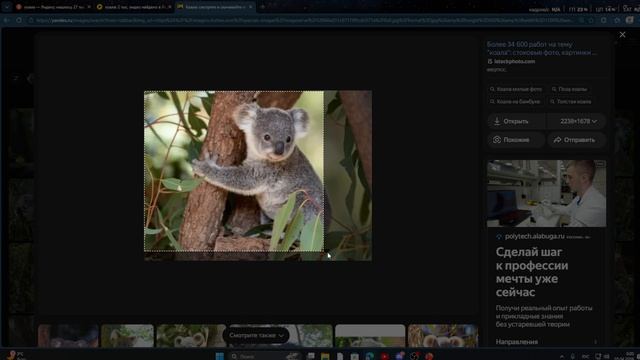Open the polytech.alabuga.ru ad link
The image size is (640, 360).
click(x=534, y=236)
